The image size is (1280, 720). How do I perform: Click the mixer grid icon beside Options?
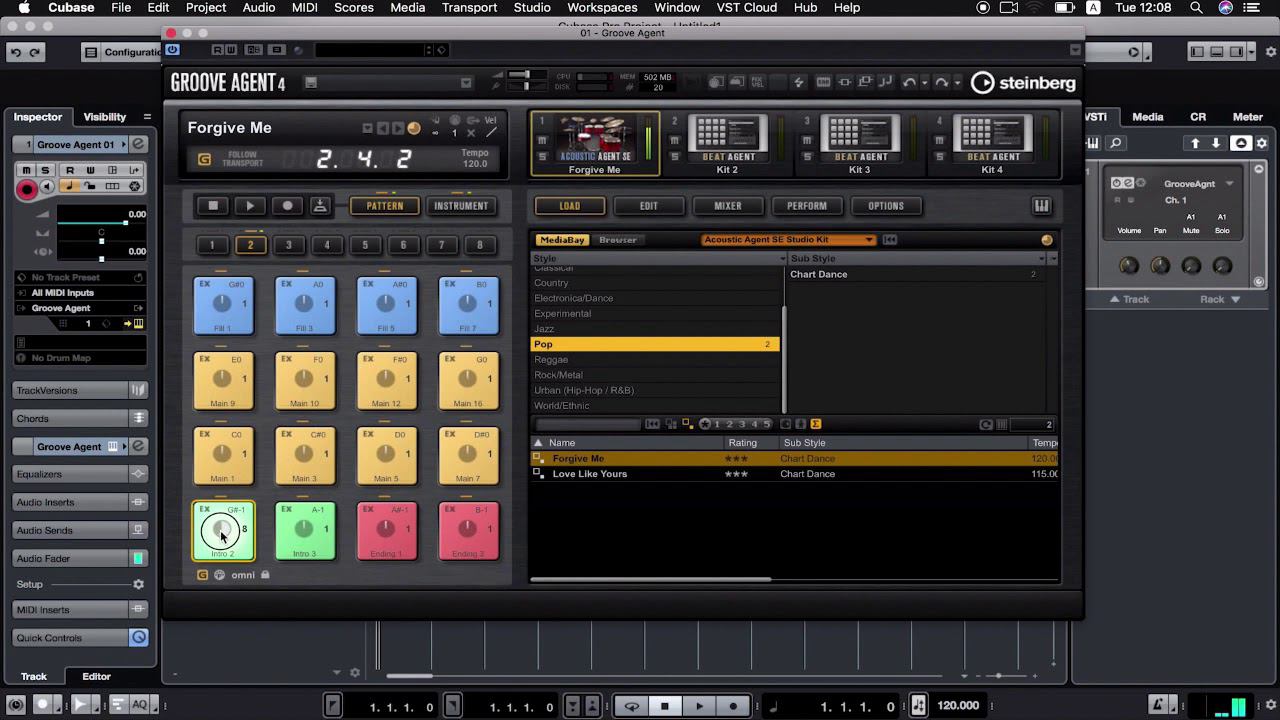tap(1041, 205)
